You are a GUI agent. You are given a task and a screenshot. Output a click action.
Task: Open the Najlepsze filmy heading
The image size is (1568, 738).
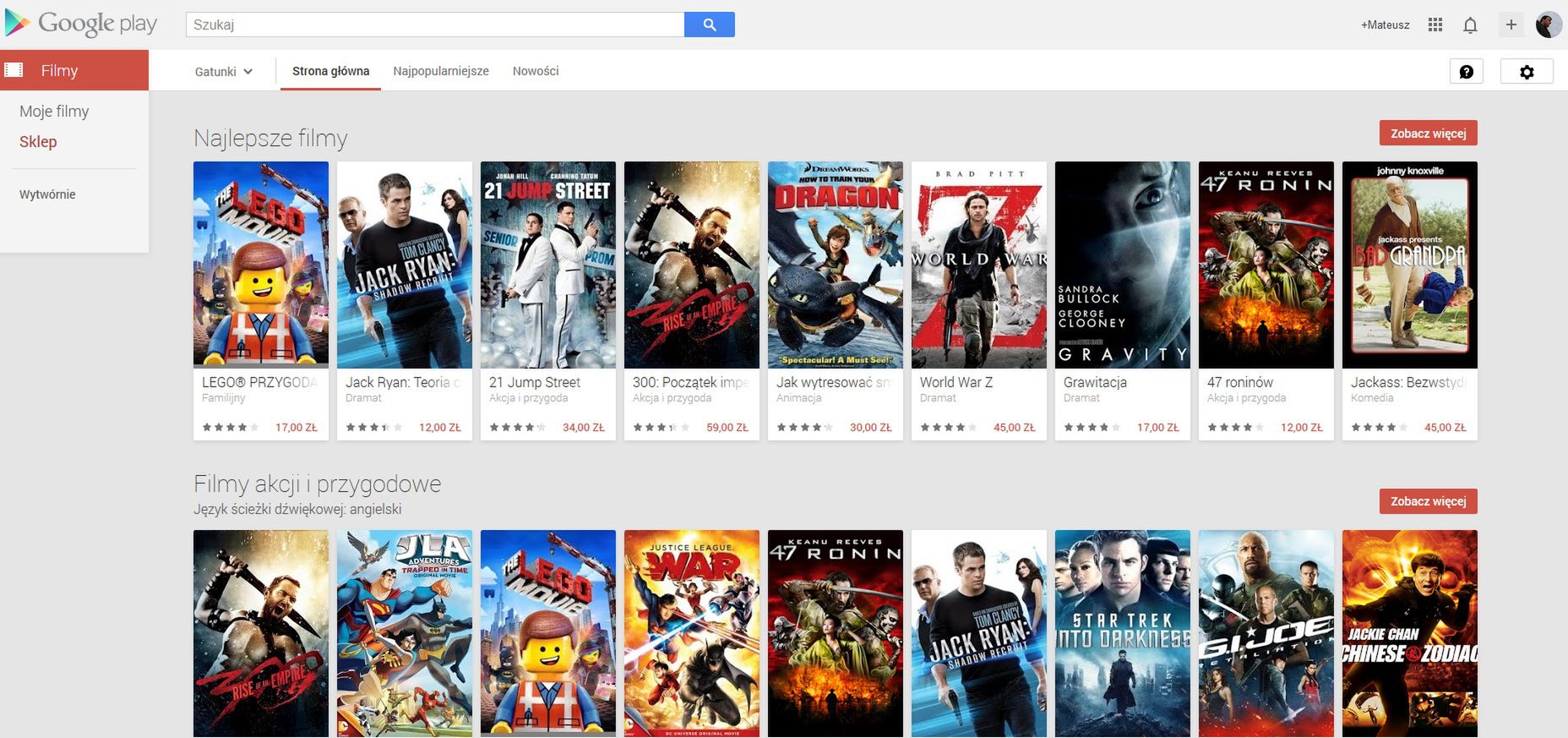tap(270, 138)
